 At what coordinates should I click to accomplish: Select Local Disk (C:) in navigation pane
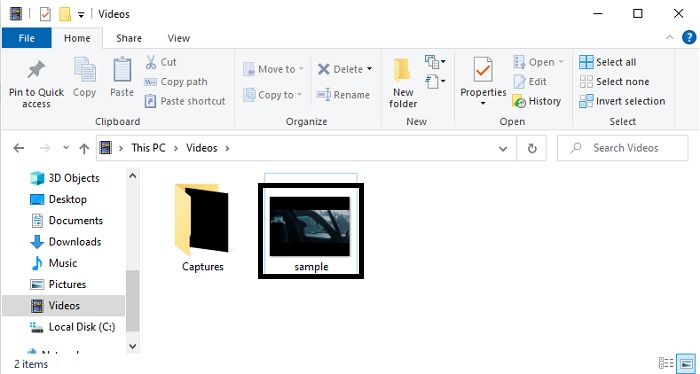pyautogui.click(x=72, y=327)
